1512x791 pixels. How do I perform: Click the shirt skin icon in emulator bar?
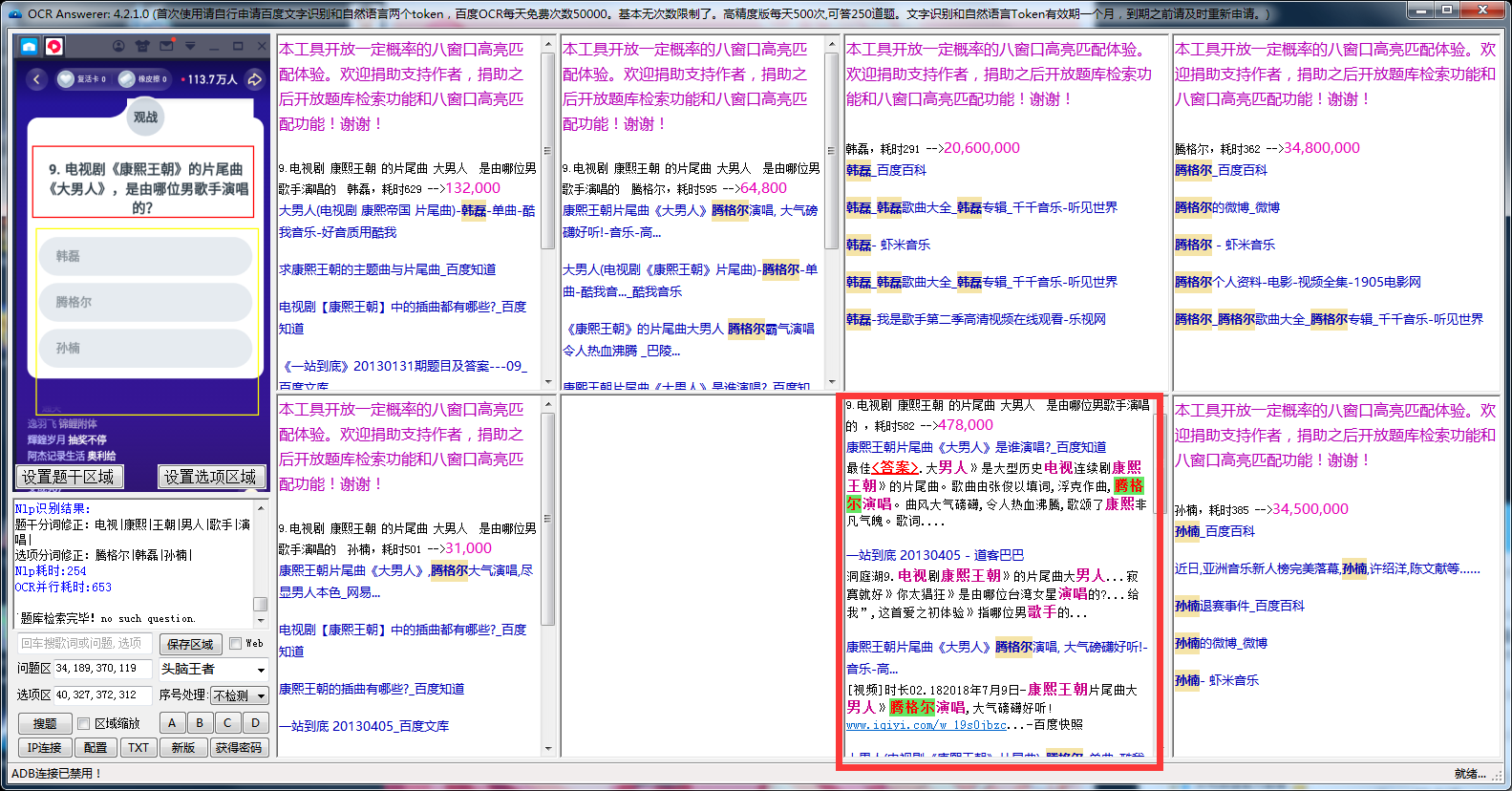[142, 46]
